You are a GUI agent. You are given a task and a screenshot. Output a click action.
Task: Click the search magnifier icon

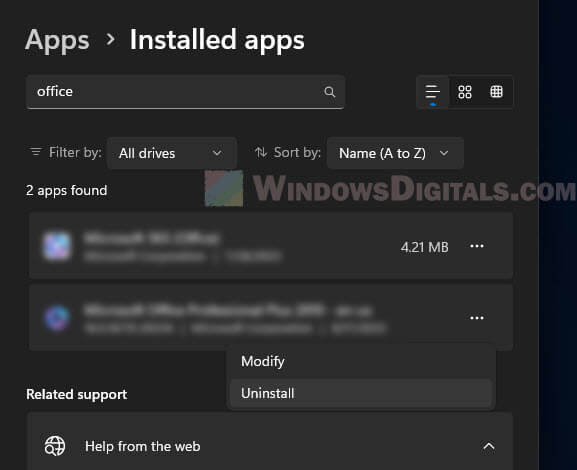tap(329, 92)
